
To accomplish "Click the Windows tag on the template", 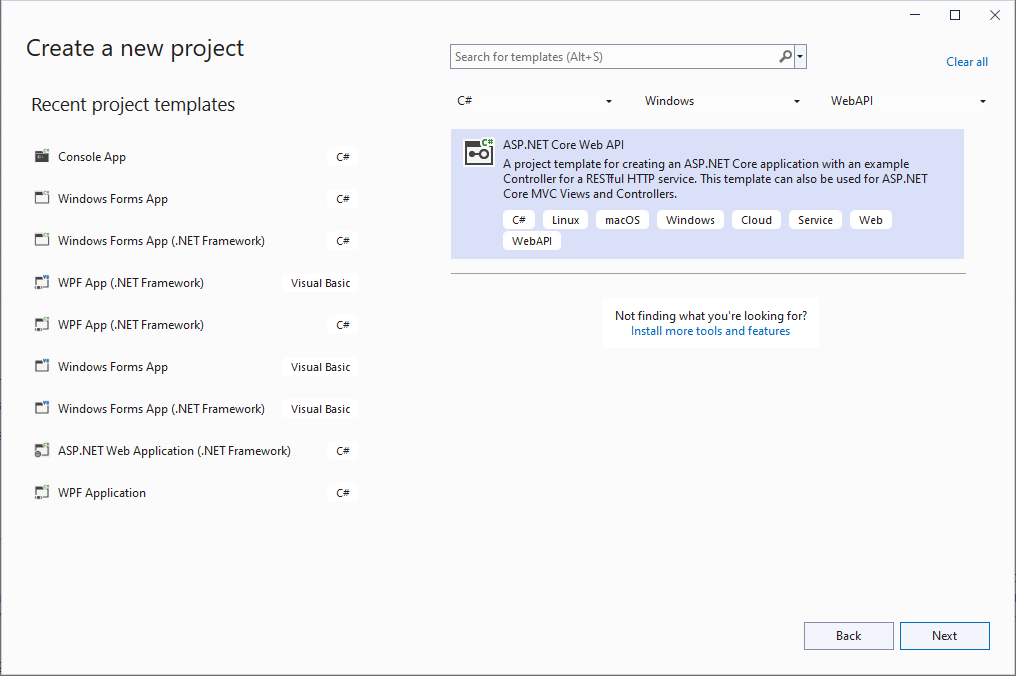I will click(690, 220).
